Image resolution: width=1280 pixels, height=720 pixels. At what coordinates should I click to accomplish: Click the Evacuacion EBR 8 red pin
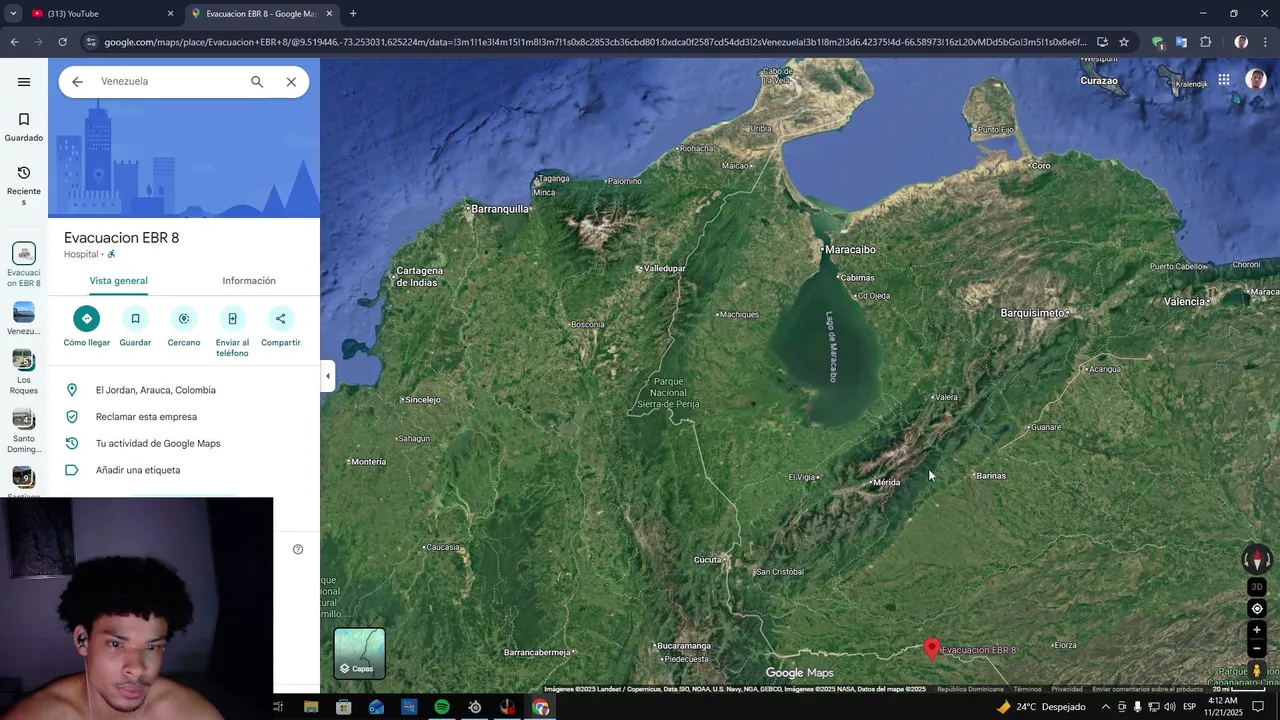(x=932, y=649)
